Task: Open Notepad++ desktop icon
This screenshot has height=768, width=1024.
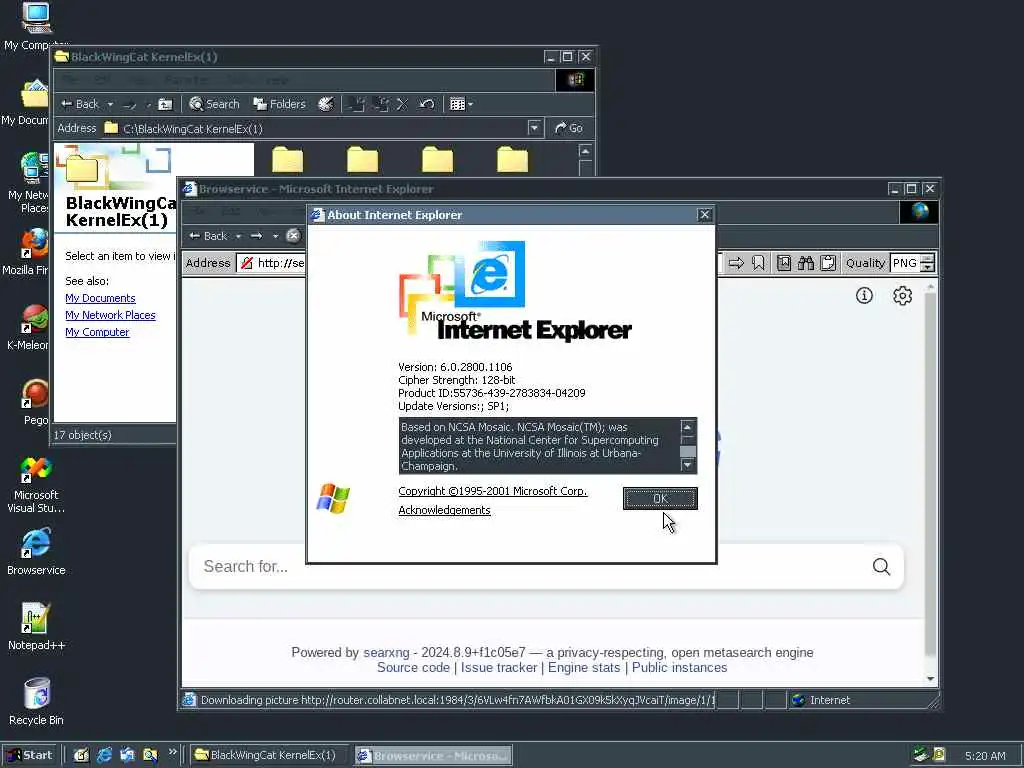Action: [36, 626]
